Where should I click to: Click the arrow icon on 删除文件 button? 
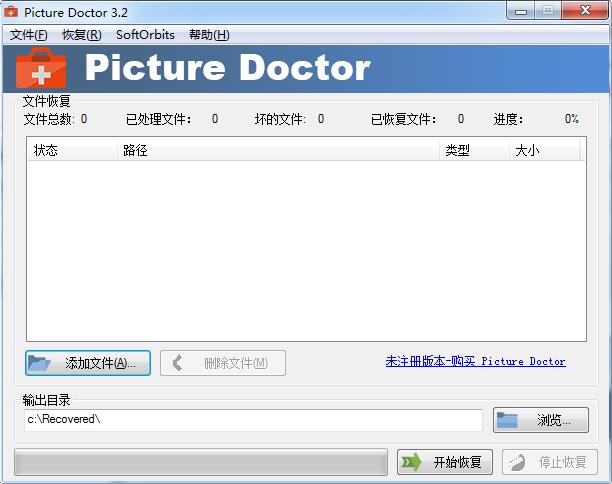pyautogui.click(x=178, y=363)
